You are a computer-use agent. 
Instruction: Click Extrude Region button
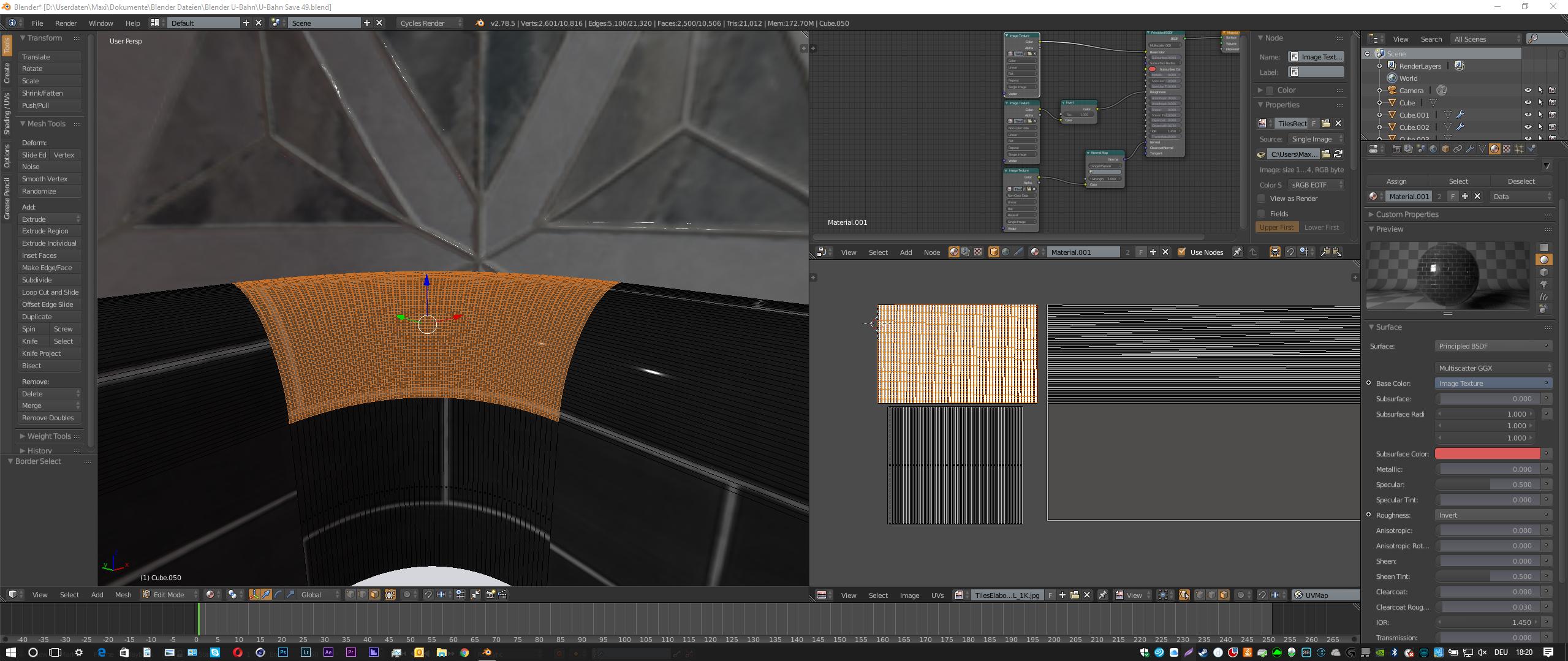pos(50,231)
